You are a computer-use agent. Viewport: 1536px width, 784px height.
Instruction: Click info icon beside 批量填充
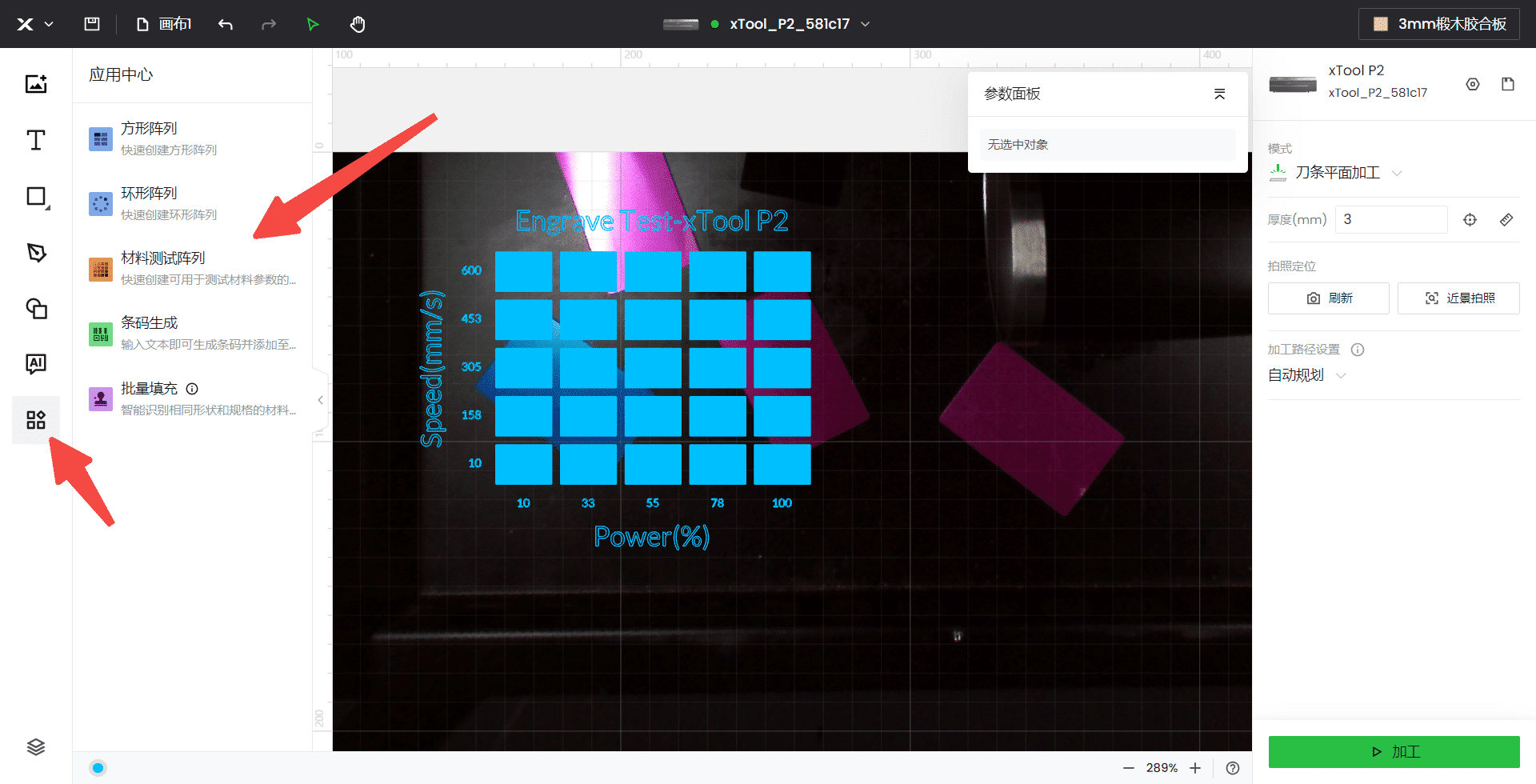[x=192, y=389]
